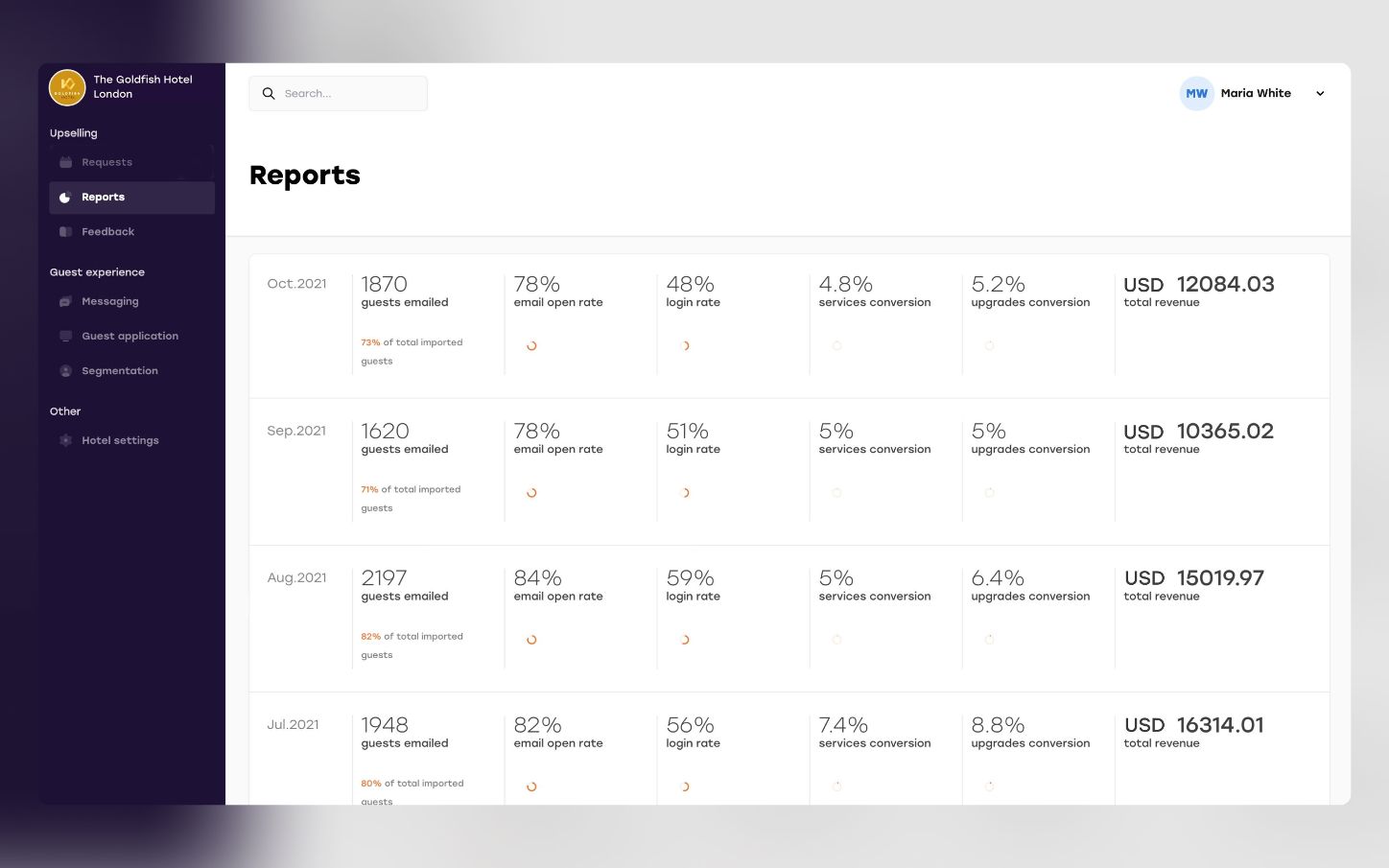1389x868 pixels.
Task: Click Oct.2021 upgrades conversion ring
Action: pos(989,346)
